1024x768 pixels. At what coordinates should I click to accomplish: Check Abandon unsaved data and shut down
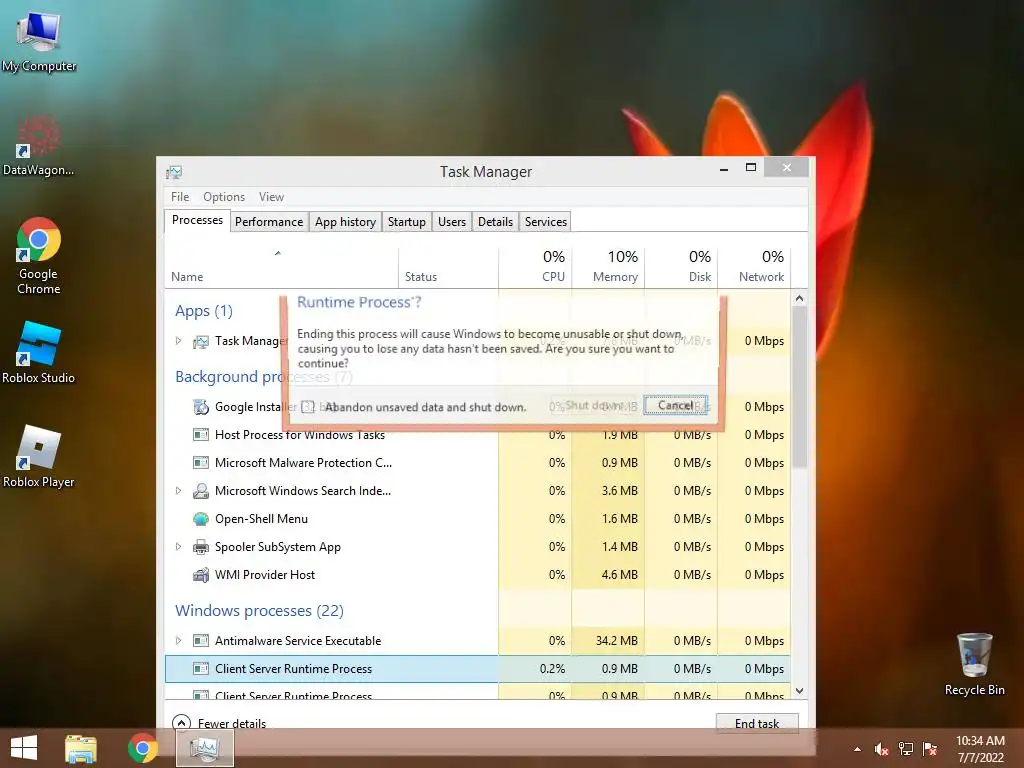308,407
